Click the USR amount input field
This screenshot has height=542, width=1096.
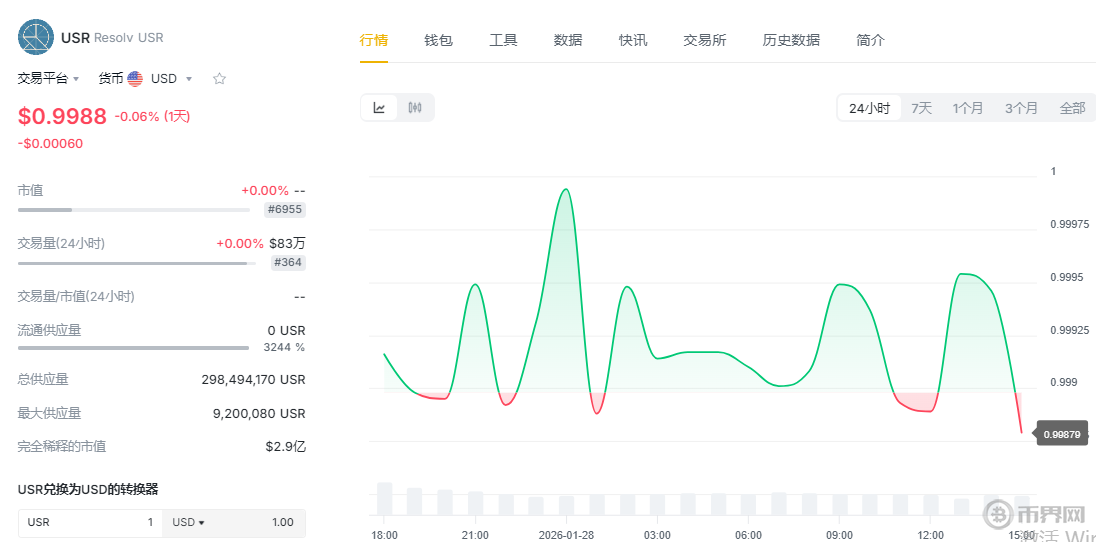click(90, 522)
